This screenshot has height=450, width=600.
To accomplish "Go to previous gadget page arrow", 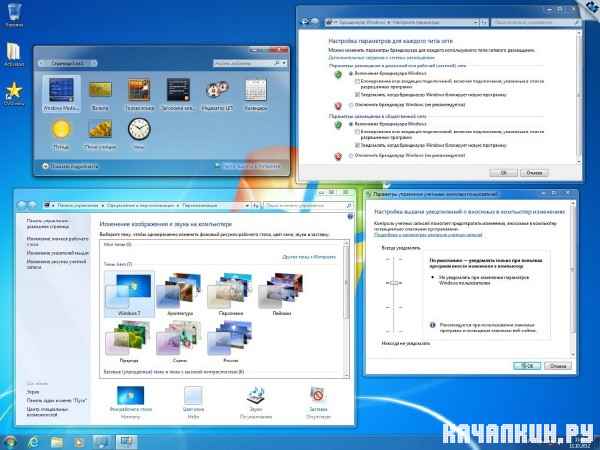I will (x=41, y=63).
